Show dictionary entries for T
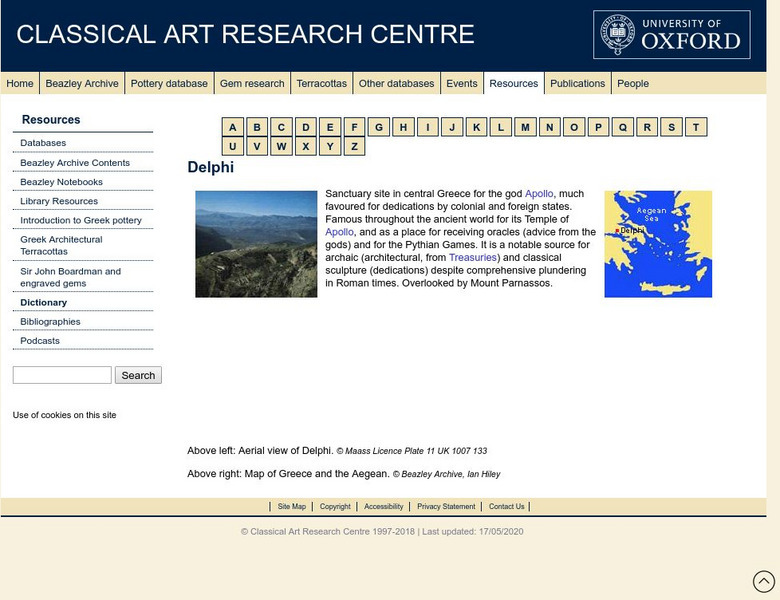Viewport: 780px width, 600px height. click(695, 127)
